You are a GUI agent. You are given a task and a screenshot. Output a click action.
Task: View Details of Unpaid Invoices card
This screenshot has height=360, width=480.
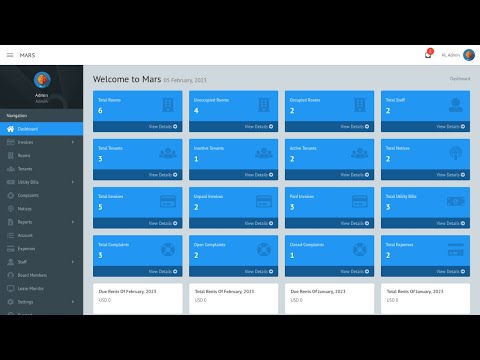tap(259, 223)
